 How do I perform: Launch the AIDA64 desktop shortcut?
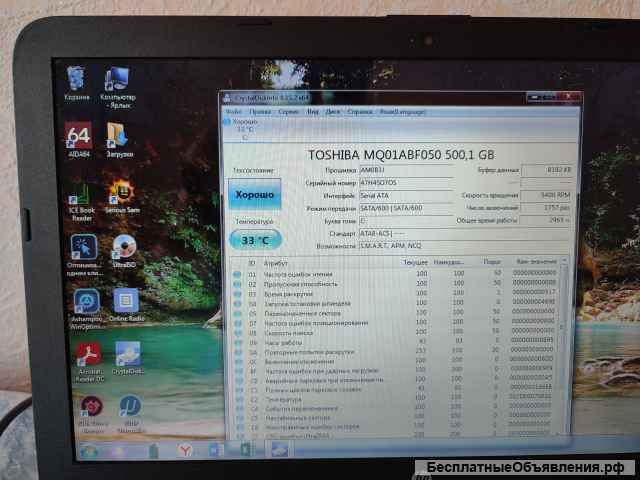tap(79, 139)
